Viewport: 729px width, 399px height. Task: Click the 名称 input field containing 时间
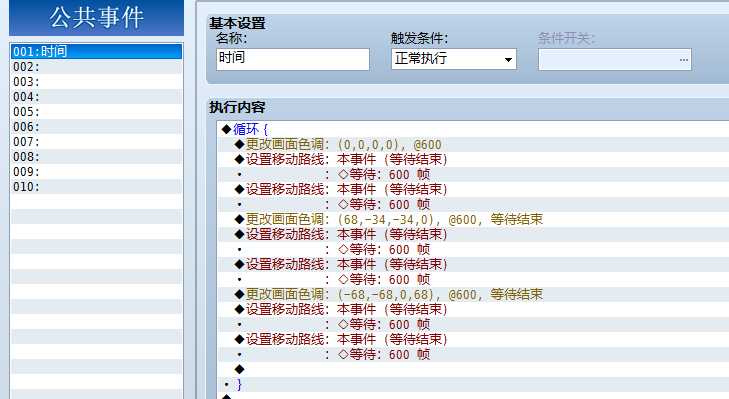[293, 59]
